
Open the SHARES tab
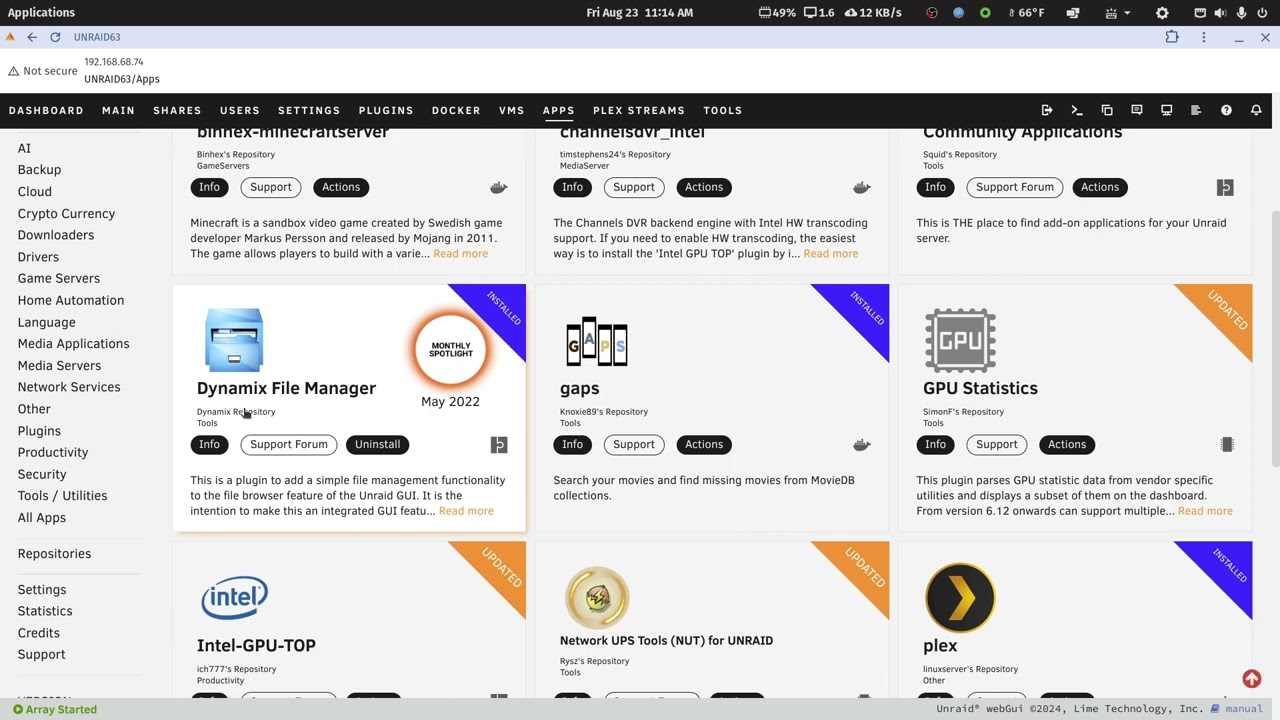[x=177, y=110]
